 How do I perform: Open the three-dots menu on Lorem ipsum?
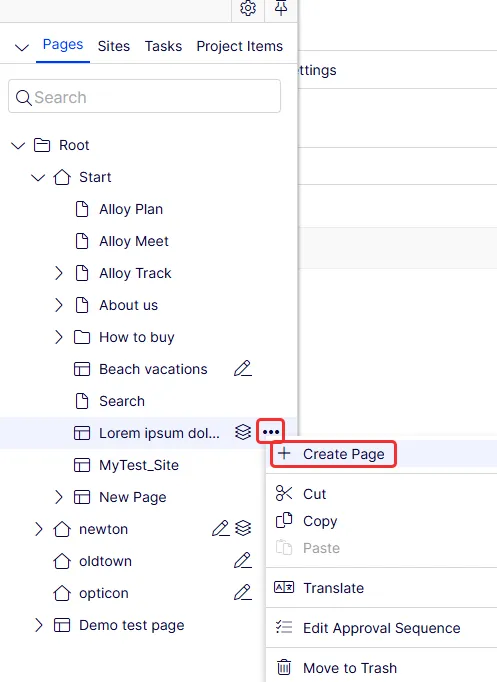pos(271,432)
